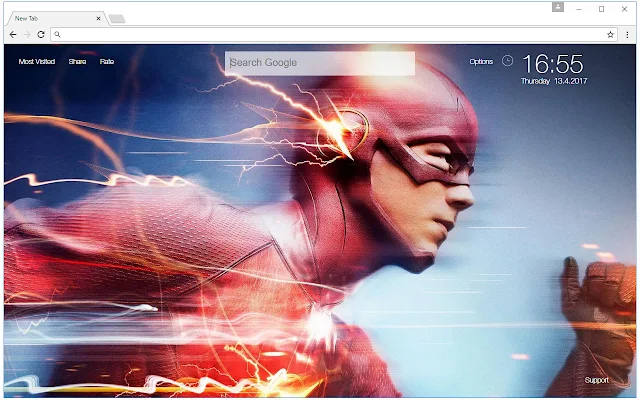Viewport: 640px width, 400px height.
Task: Open a new tab with the tab button
Action: [x=117, y=19]
